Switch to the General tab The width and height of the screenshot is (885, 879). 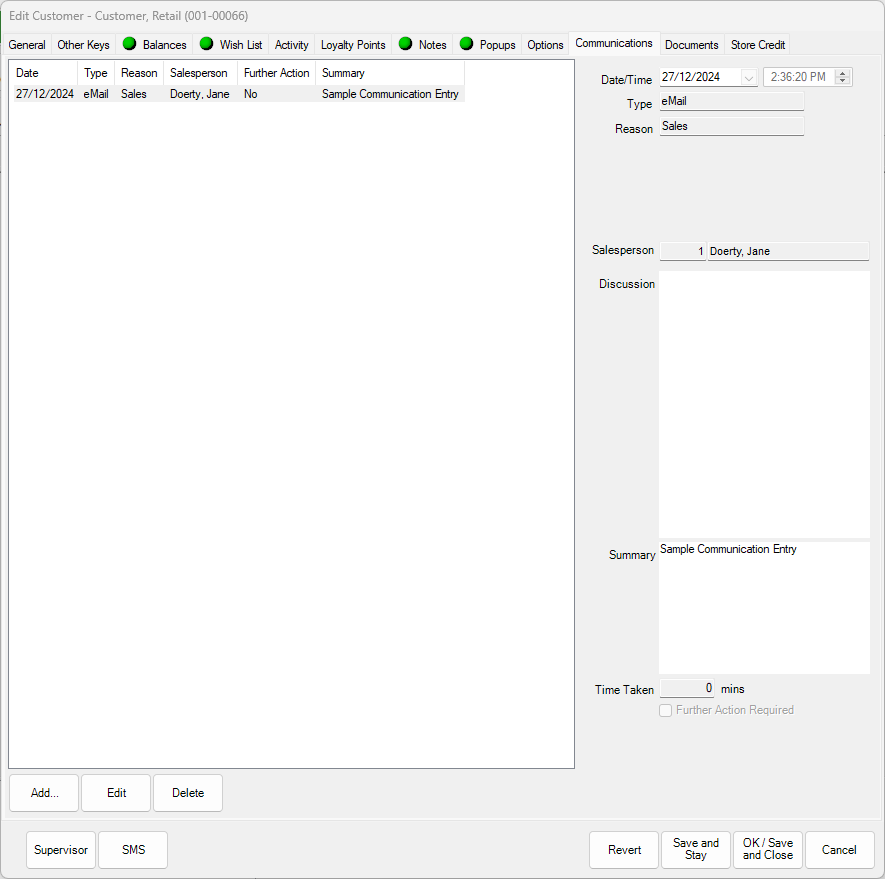pos(27,44)
